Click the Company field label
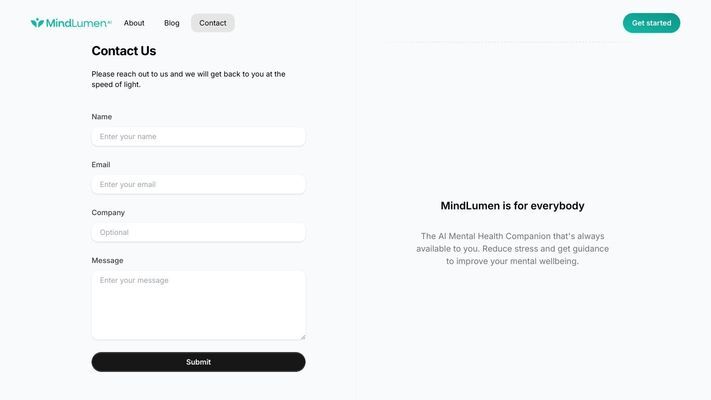711x400 pixels. (108, 213)
